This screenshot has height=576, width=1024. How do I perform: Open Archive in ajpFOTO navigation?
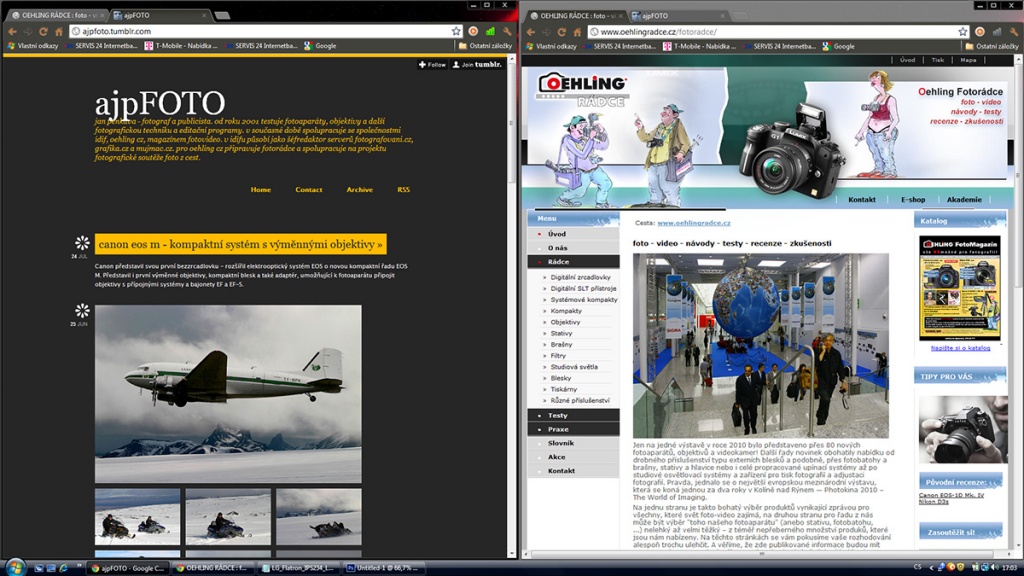359,189
